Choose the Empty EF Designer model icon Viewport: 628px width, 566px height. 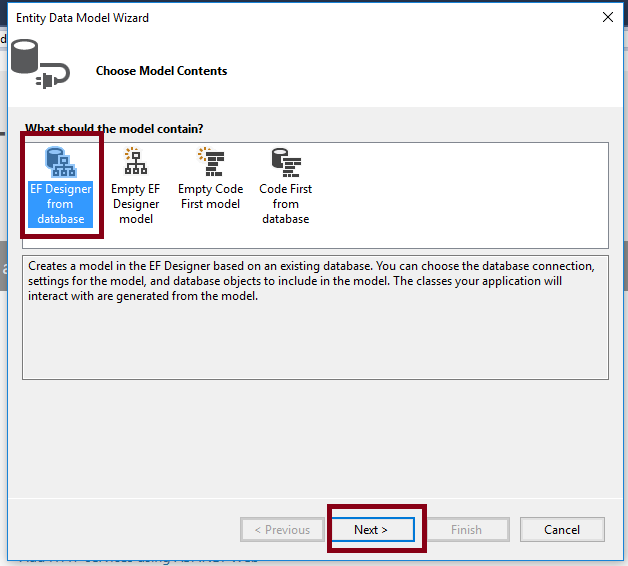point(136,161)
